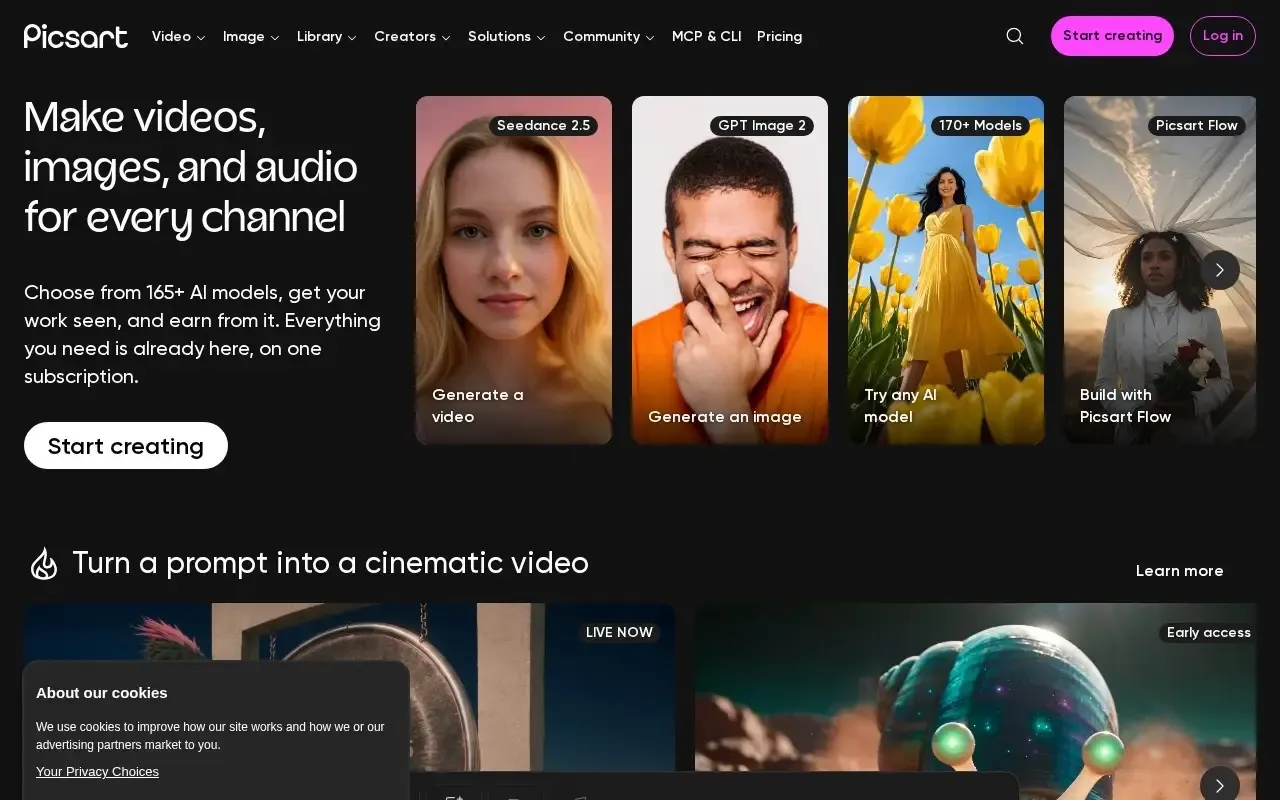Expand the Solutions menu
Viewport: 1280px width, 800px height.
click(x=507, y=36)
